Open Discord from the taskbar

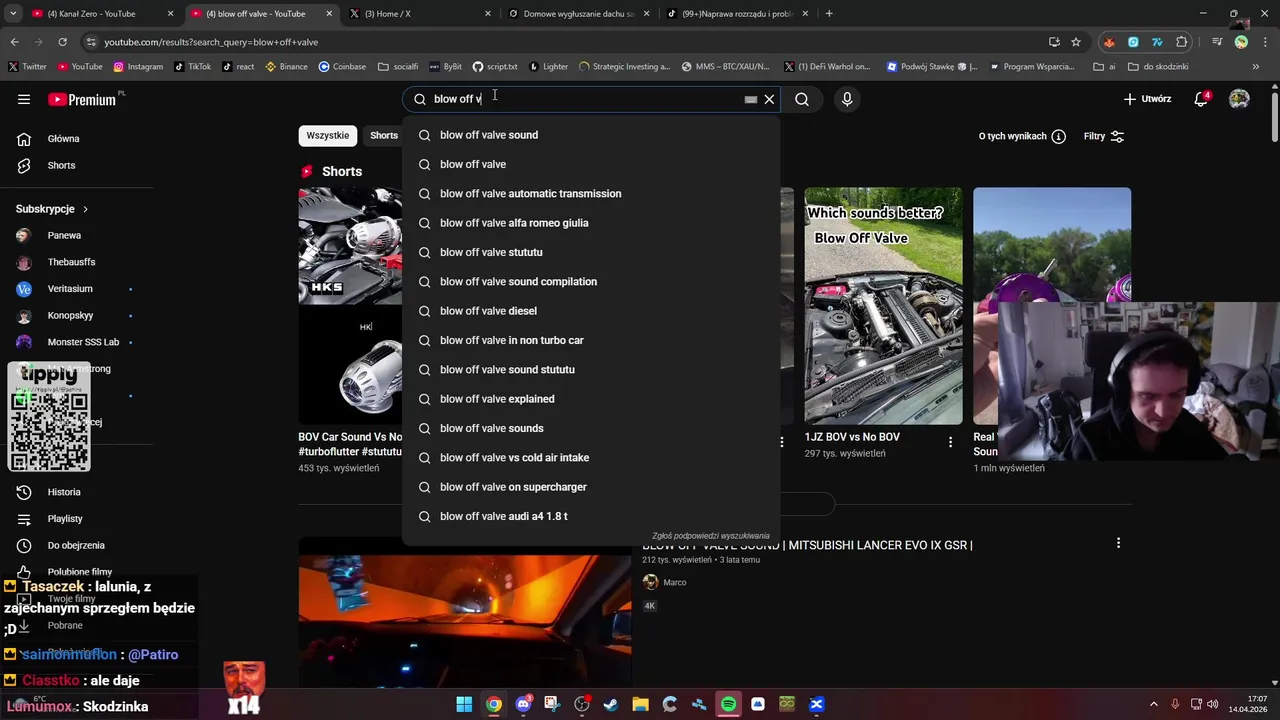coord(523,704)
